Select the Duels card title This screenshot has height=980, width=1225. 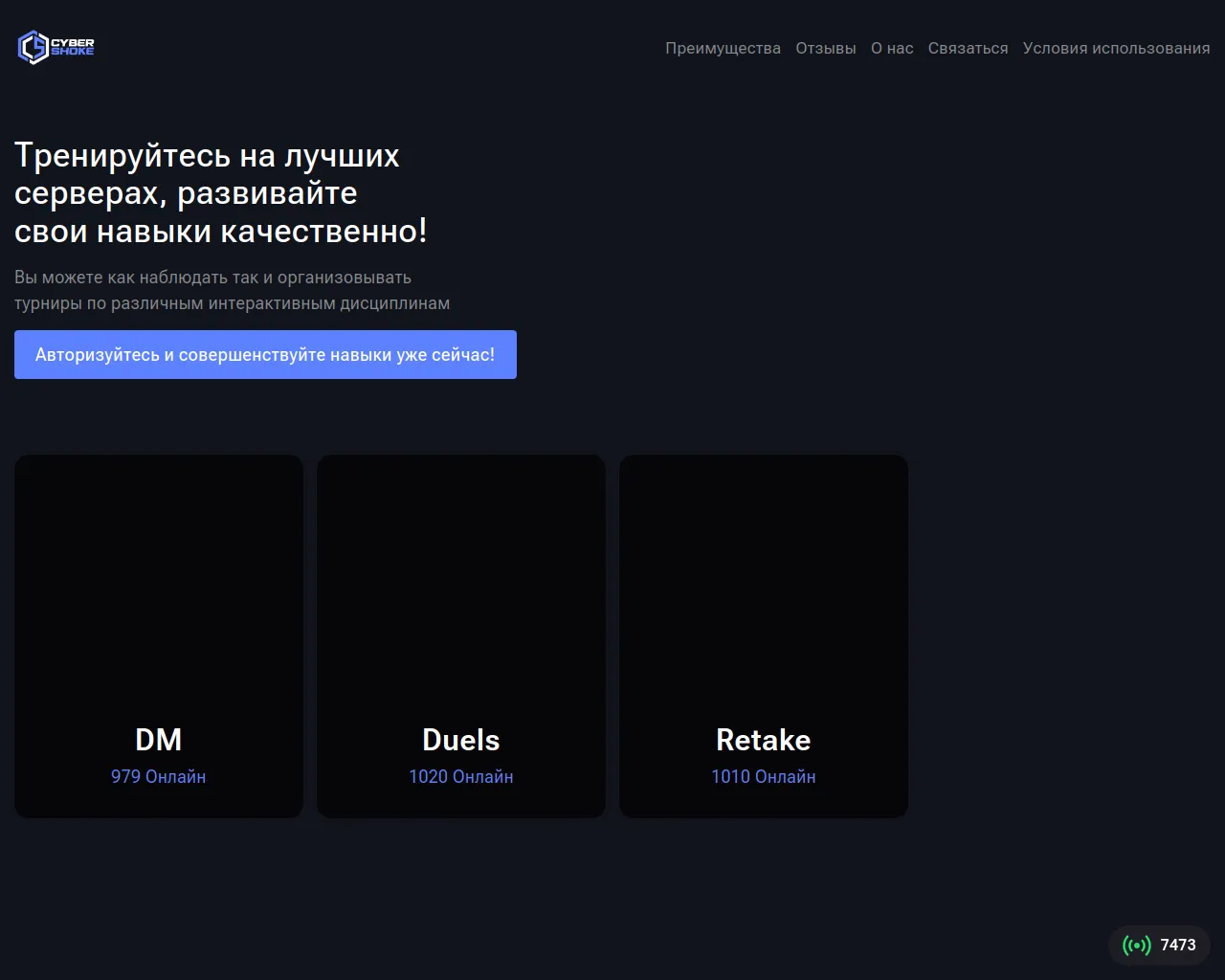click(461, 740)
